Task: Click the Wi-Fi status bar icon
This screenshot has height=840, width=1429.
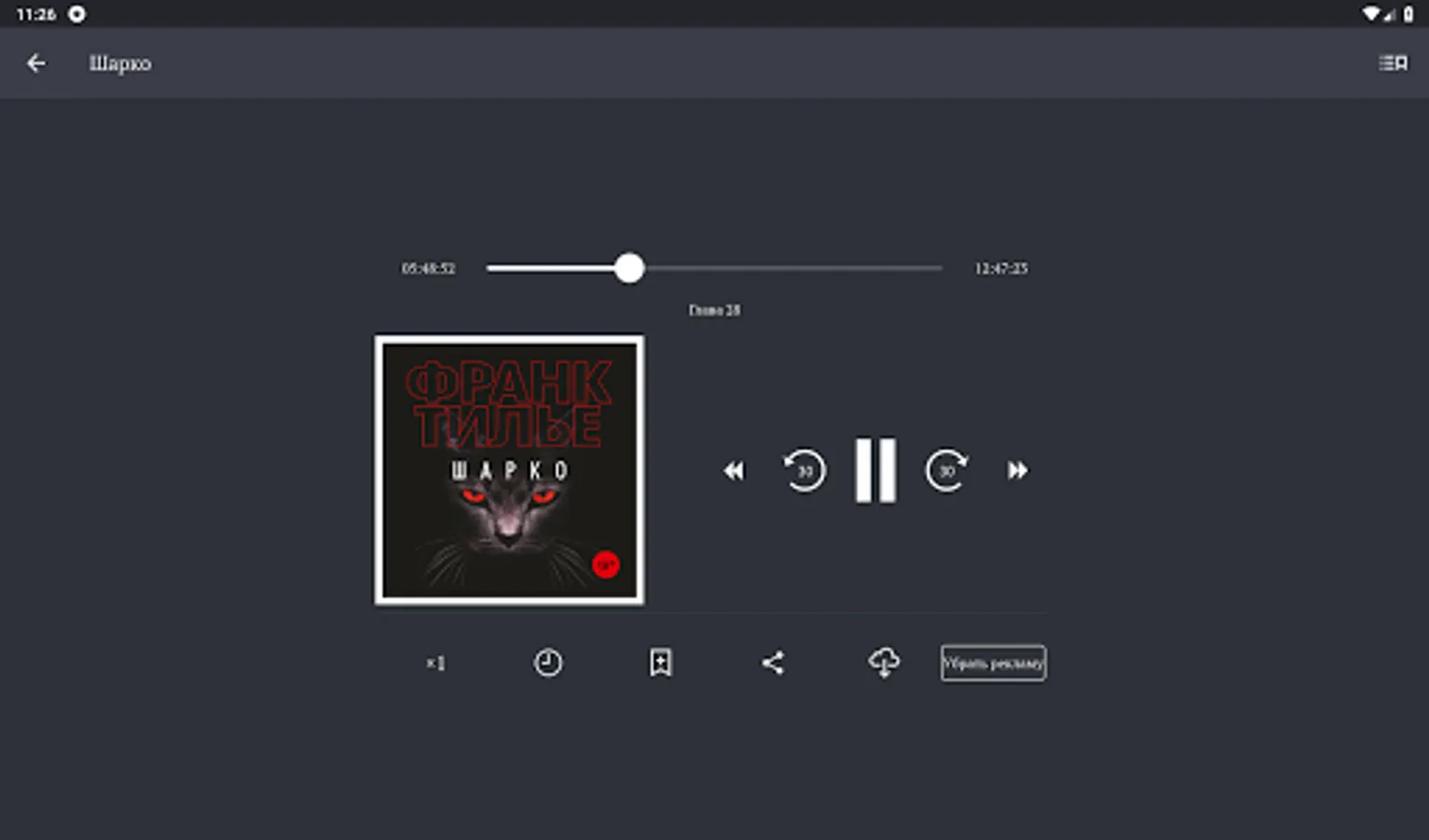Action: (1369, 14)
